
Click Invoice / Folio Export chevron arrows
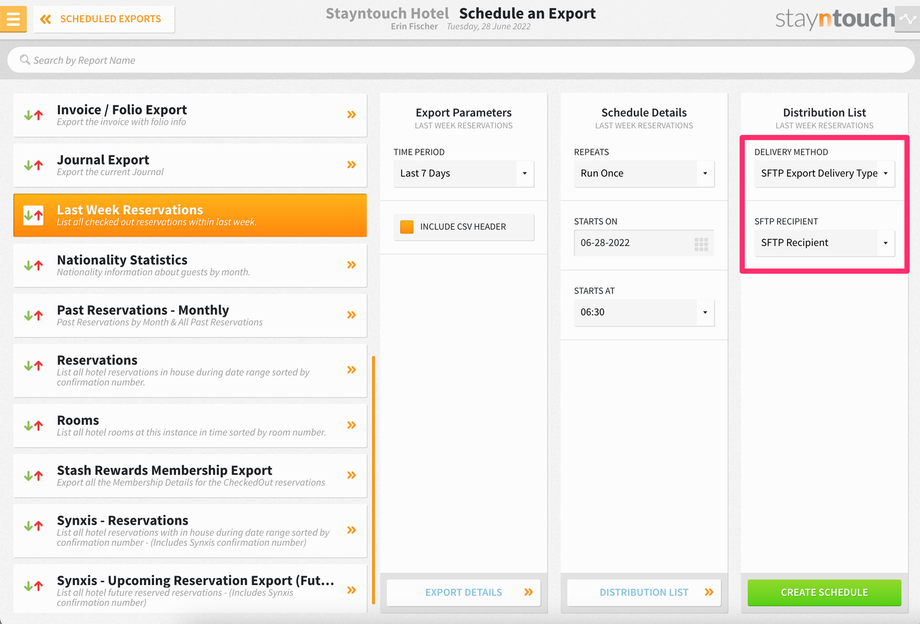pyautogui.click(x=351, y=114)
